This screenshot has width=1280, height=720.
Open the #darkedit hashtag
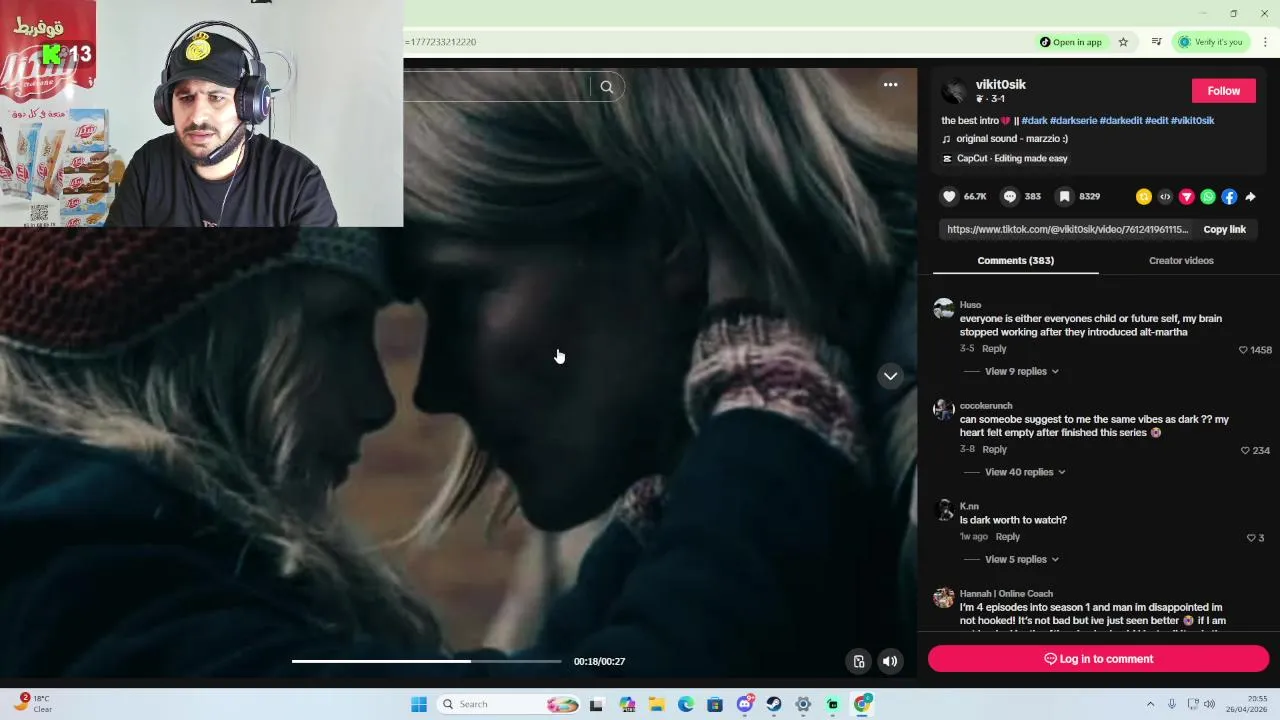(1120, 121)
